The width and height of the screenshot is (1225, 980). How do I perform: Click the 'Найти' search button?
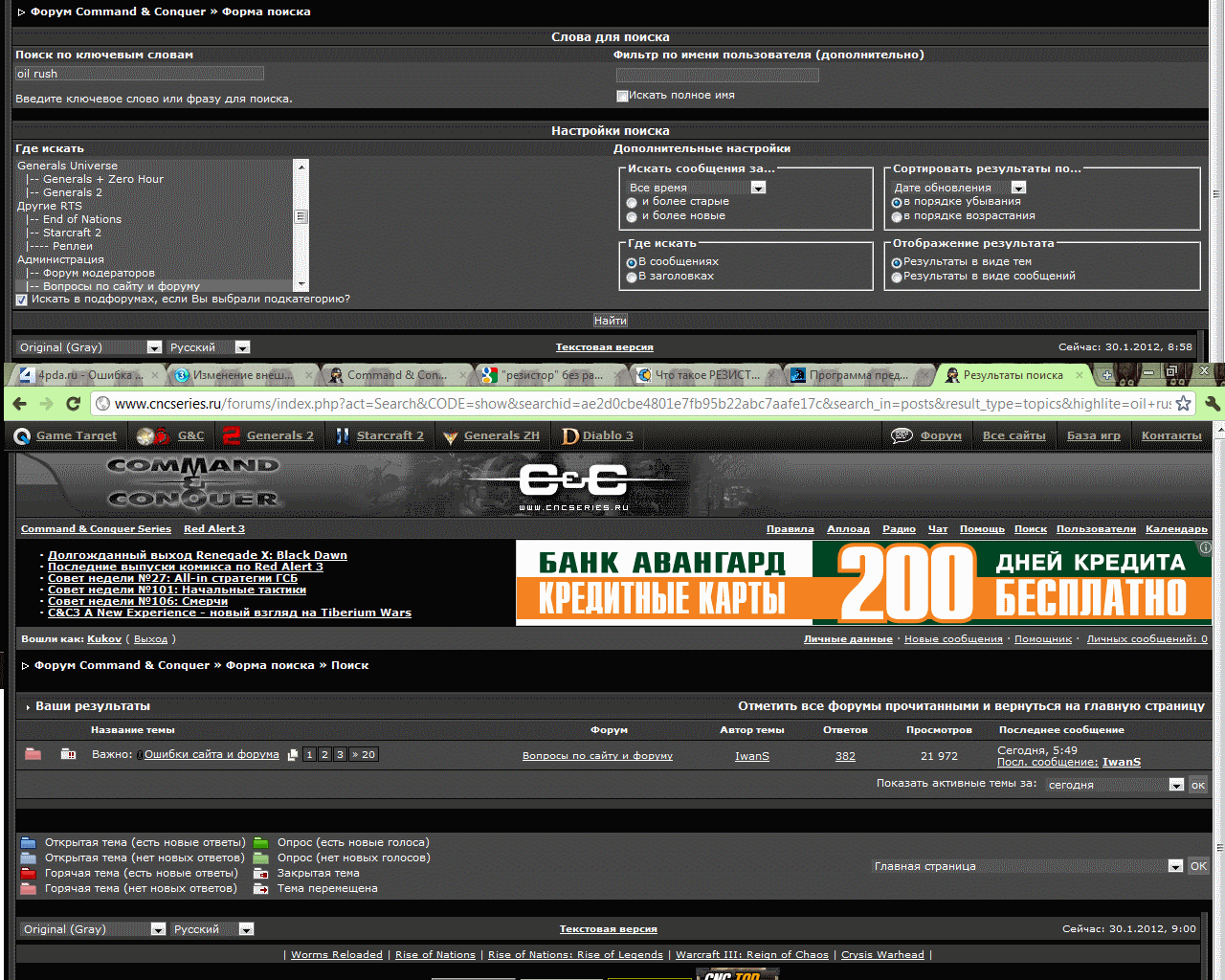click(610, 321)
